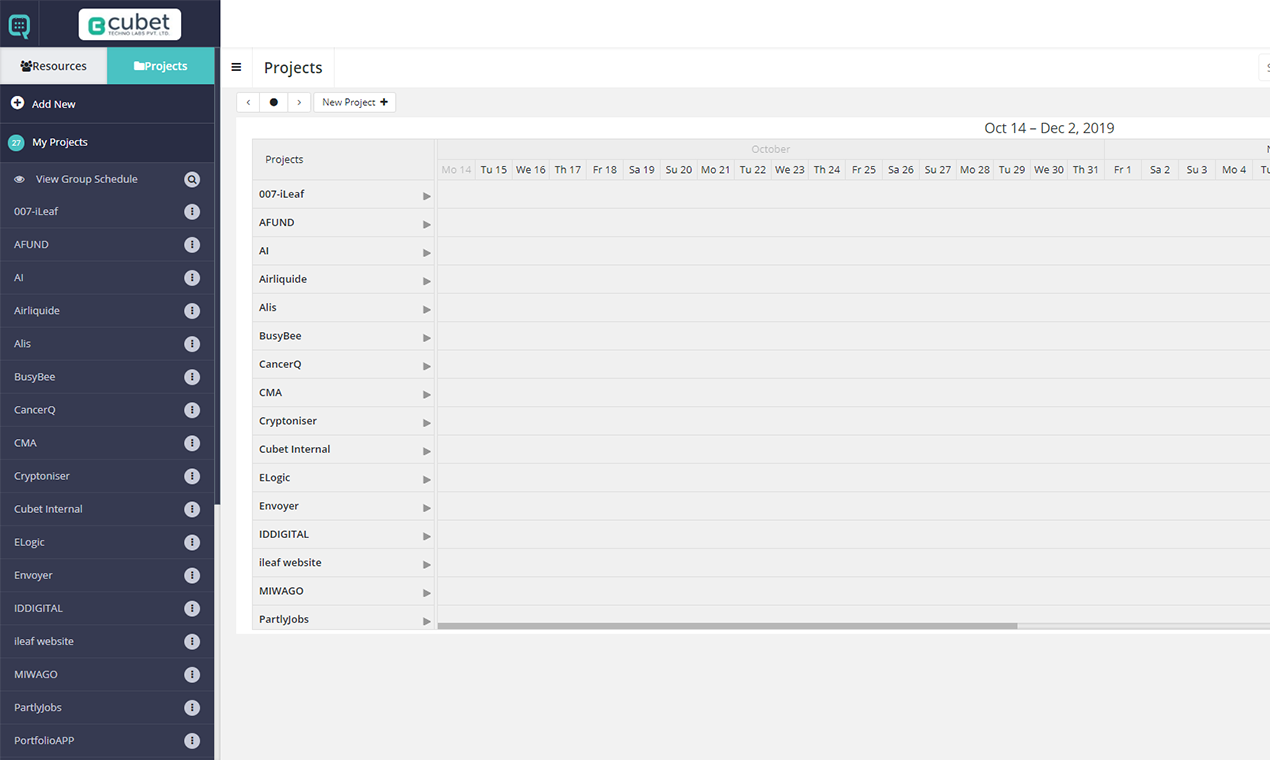
Task: Select the Fr 1 date column header
Action: (1123, 170)
